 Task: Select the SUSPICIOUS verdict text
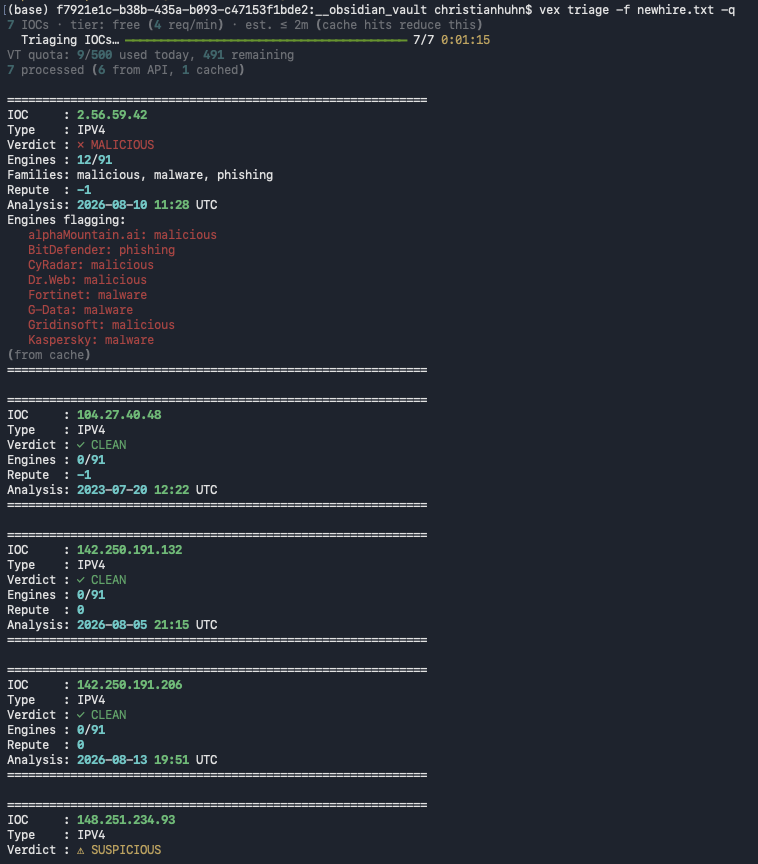tap(126, 850)
